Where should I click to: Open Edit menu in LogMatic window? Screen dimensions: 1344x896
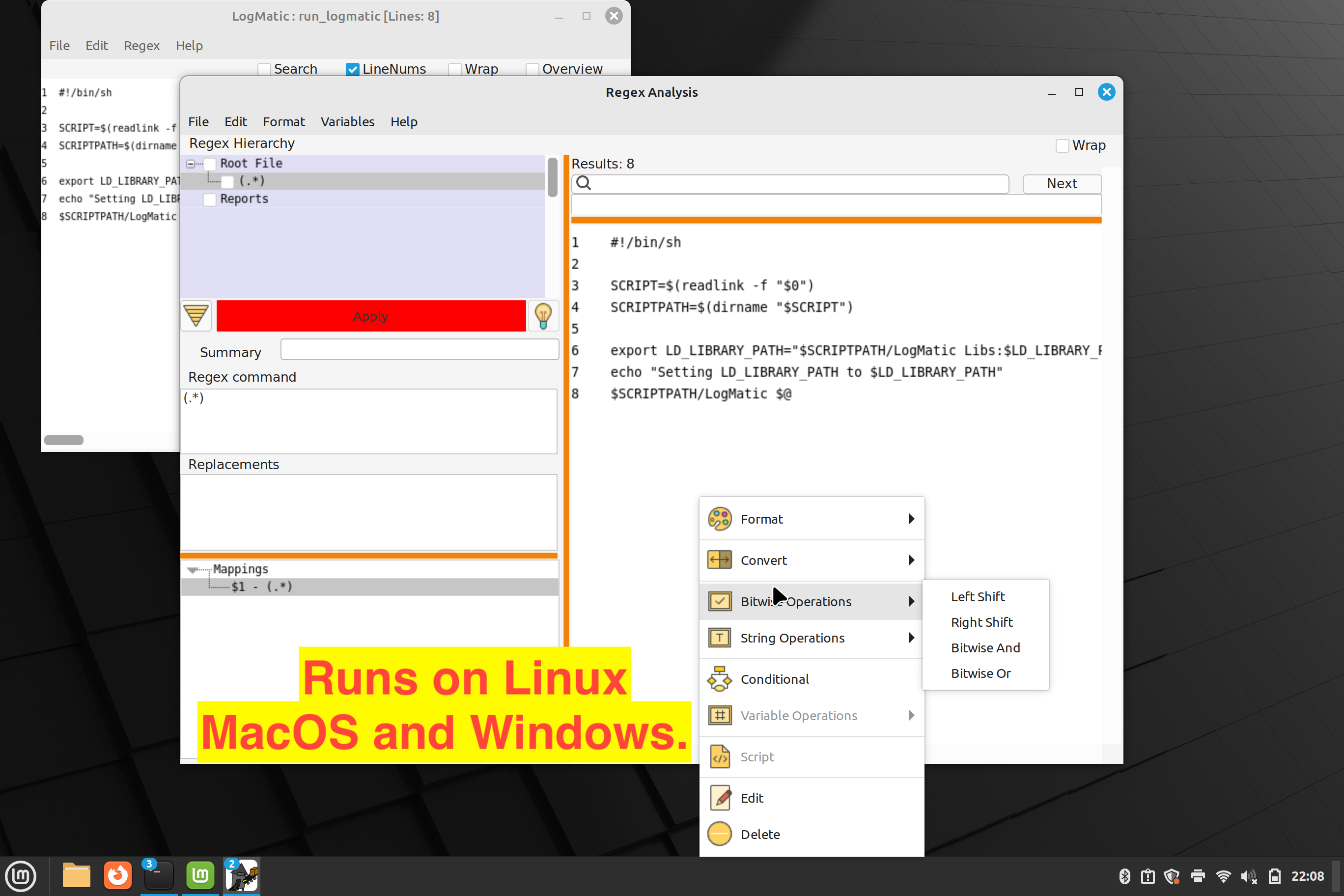pyautogui.click(x=97, y=46)
